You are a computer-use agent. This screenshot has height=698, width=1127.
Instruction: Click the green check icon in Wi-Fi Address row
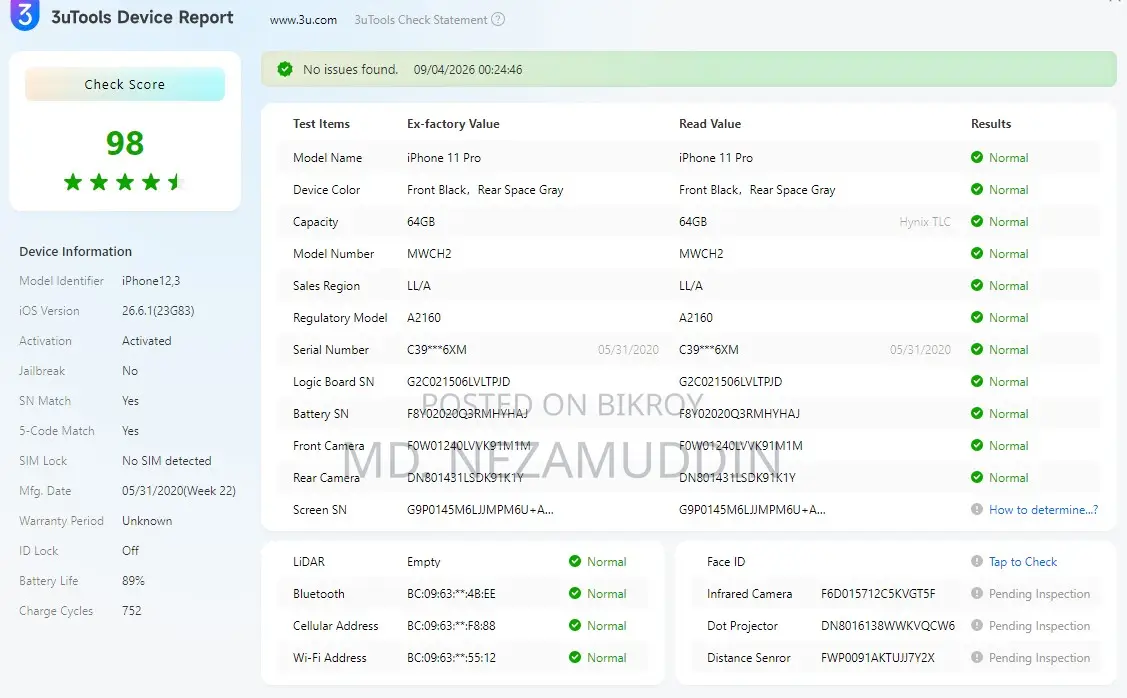[575, 657]
